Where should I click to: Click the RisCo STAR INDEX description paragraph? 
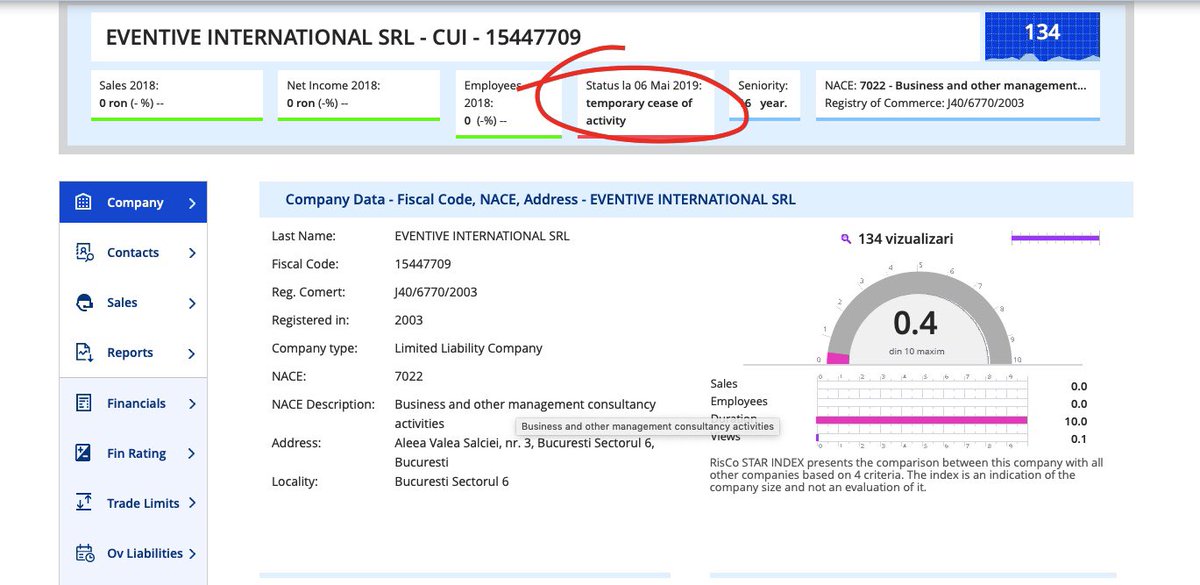[906, 475]
